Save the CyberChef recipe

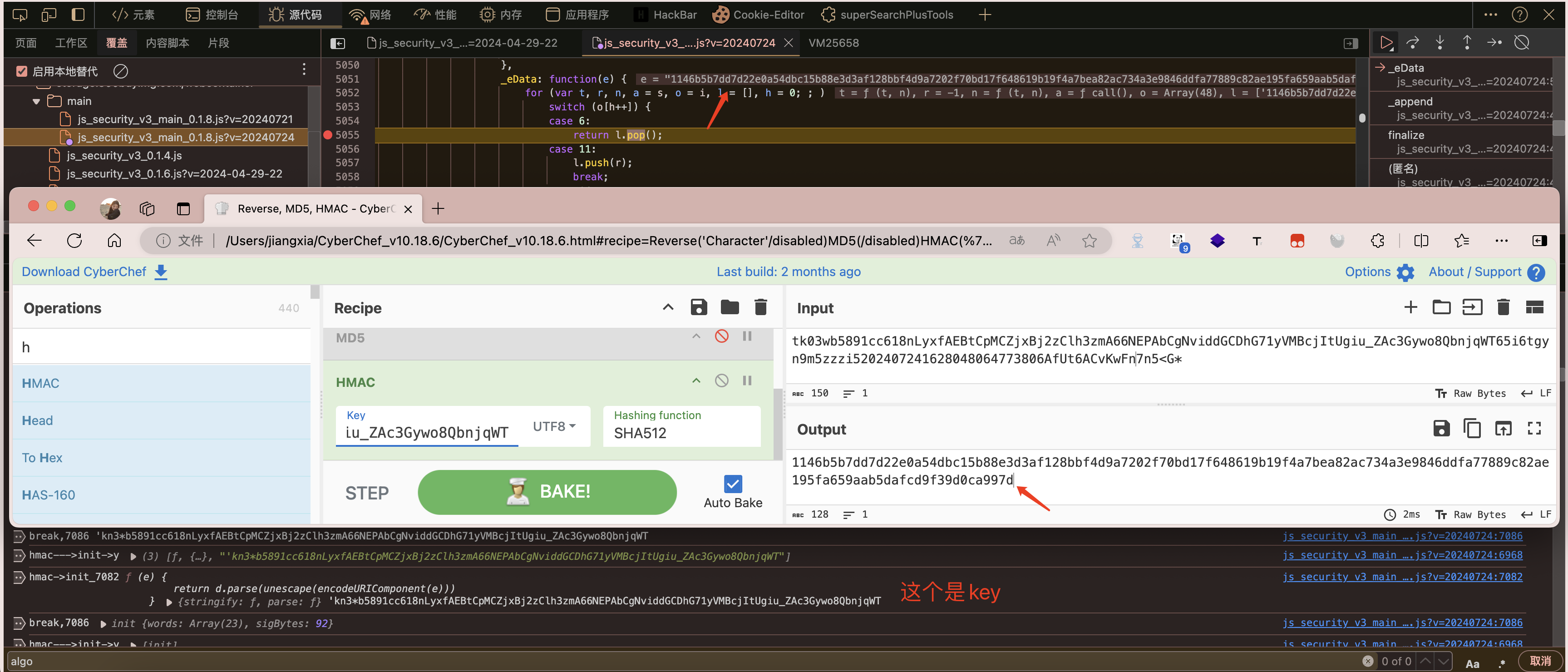pos(699,307)
